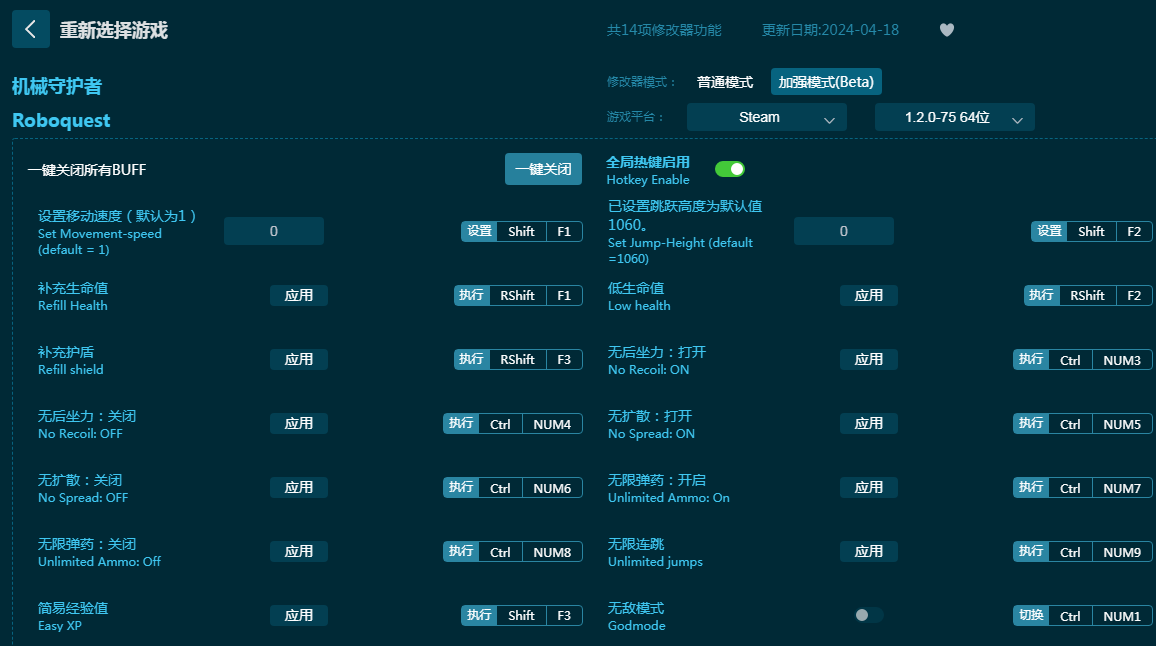Click 执行 hotkey button for Easy XP
Viewport: 1156px width, 646px height.
(479, 616)
